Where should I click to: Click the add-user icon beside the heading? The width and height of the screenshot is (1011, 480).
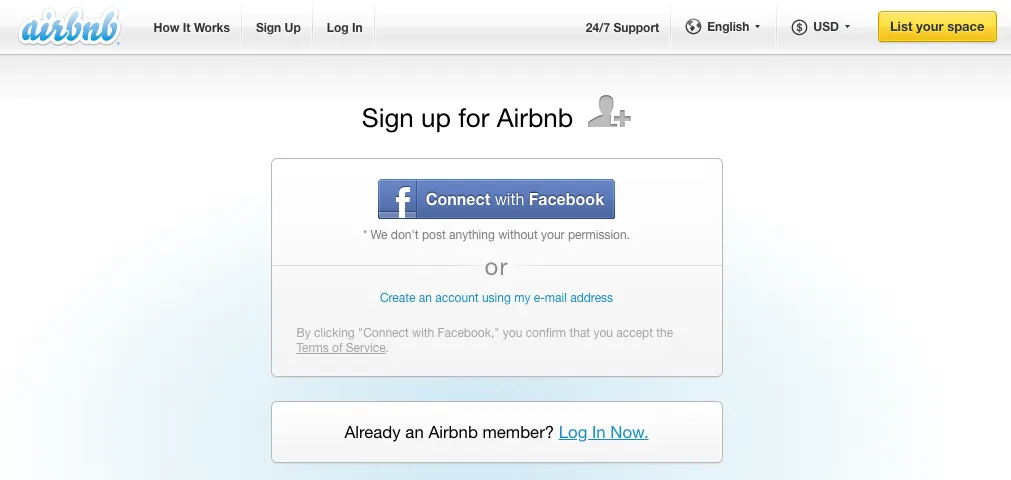608,112
